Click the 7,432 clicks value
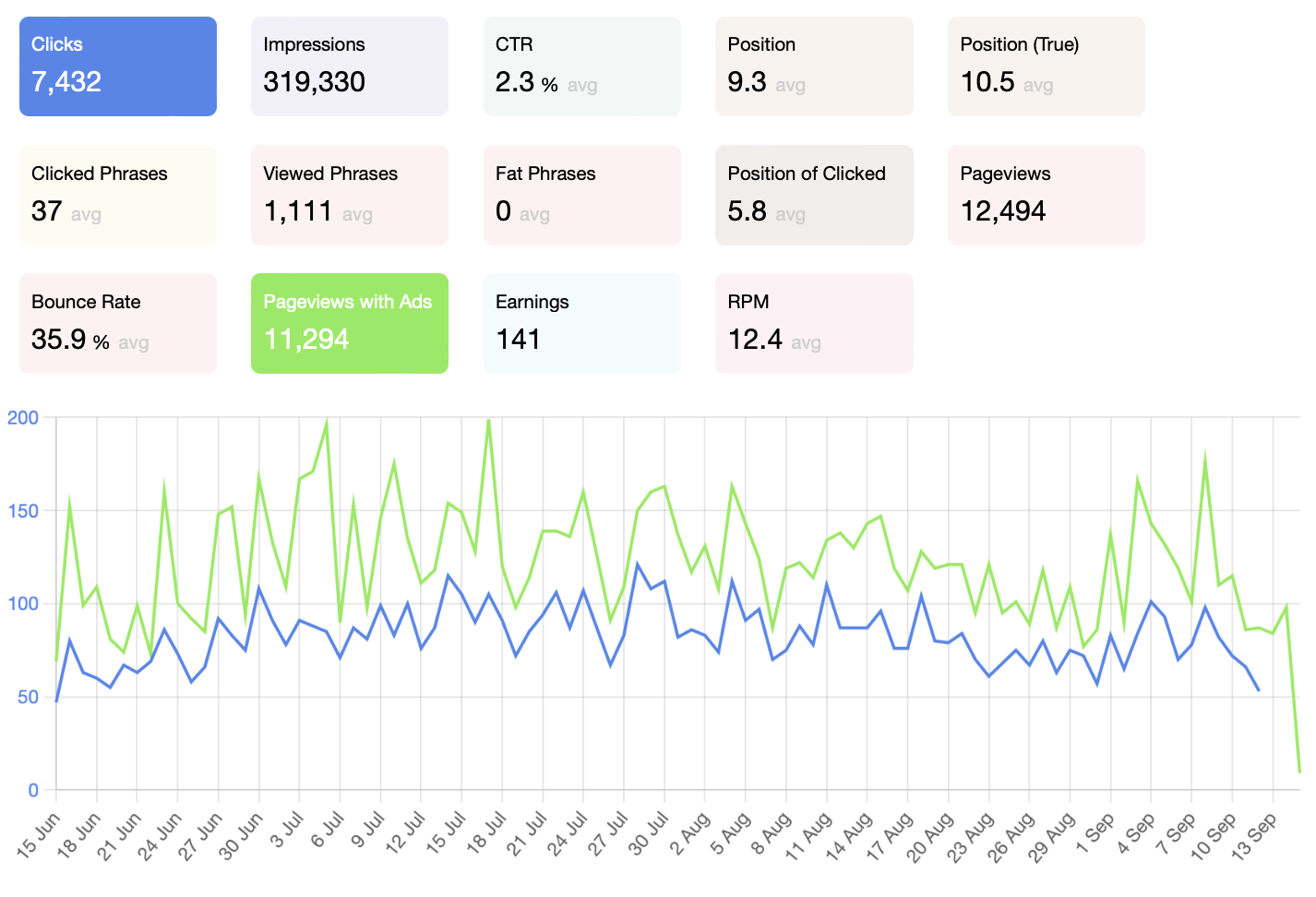The height and width of the screenshot is (897, 1316). click(x=66, y=82)
